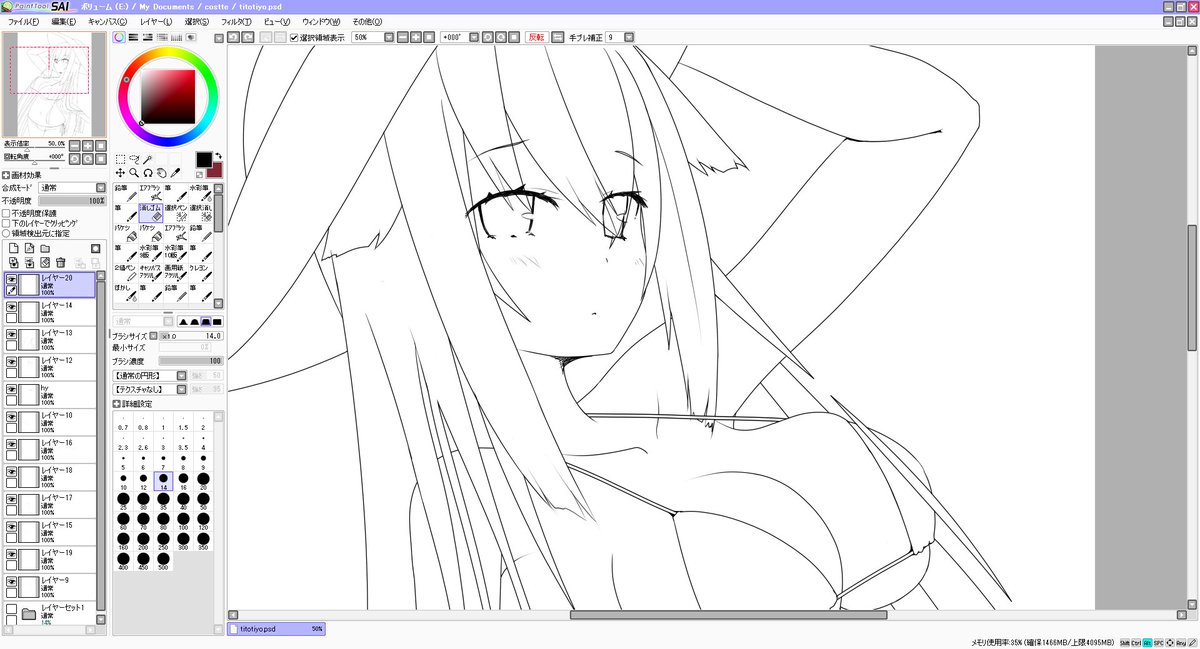
Task: Delete the layer with trash icon
Action: 60,262
